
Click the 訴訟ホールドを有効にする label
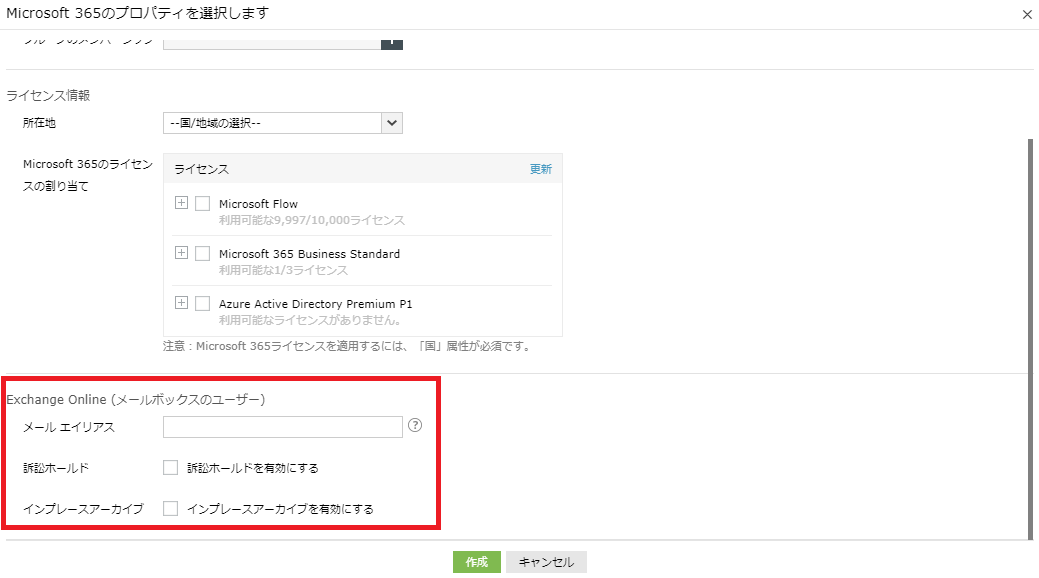[252, 468]
